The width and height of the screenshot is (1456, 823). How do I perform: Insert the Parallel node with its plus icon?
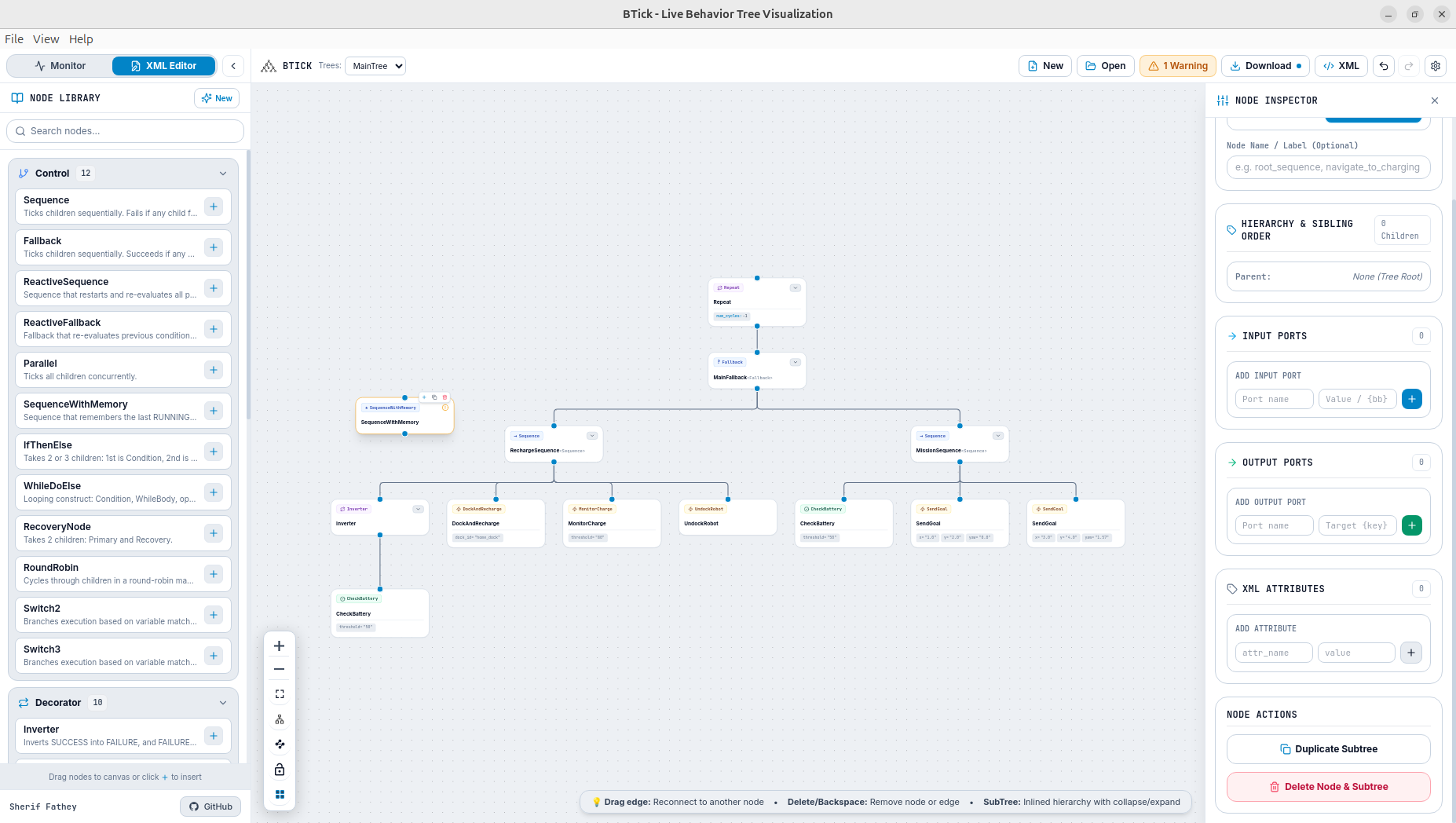(214, 370)
